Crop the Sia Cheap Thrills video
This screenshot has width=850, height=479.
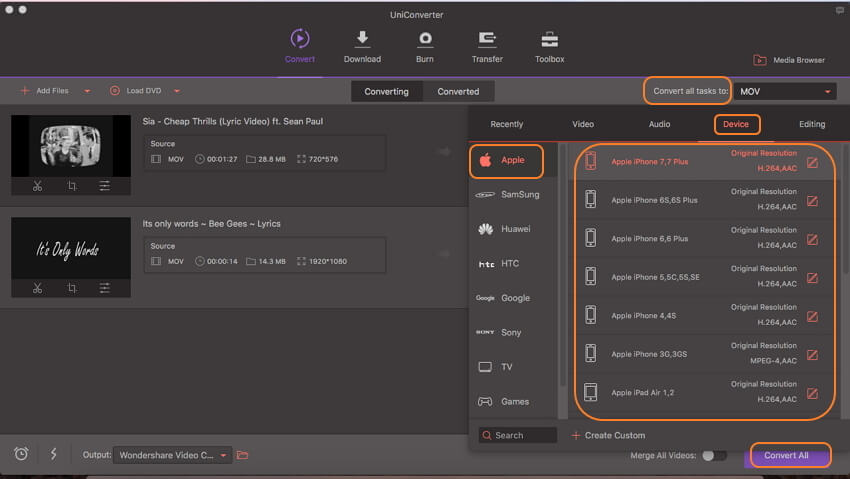(72, 186)
